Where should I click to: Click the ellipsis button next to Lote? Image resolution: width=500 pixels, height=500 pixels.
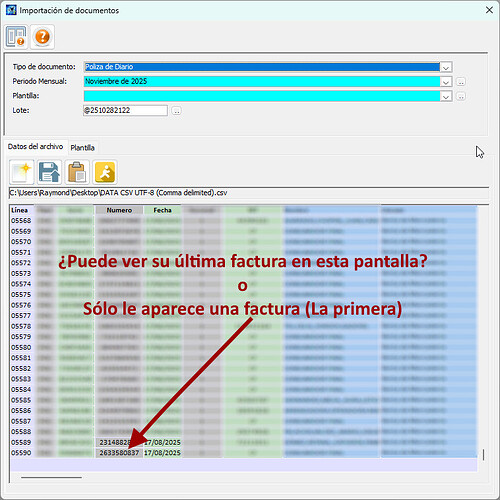pyautogui.click(x=177, y=111)
